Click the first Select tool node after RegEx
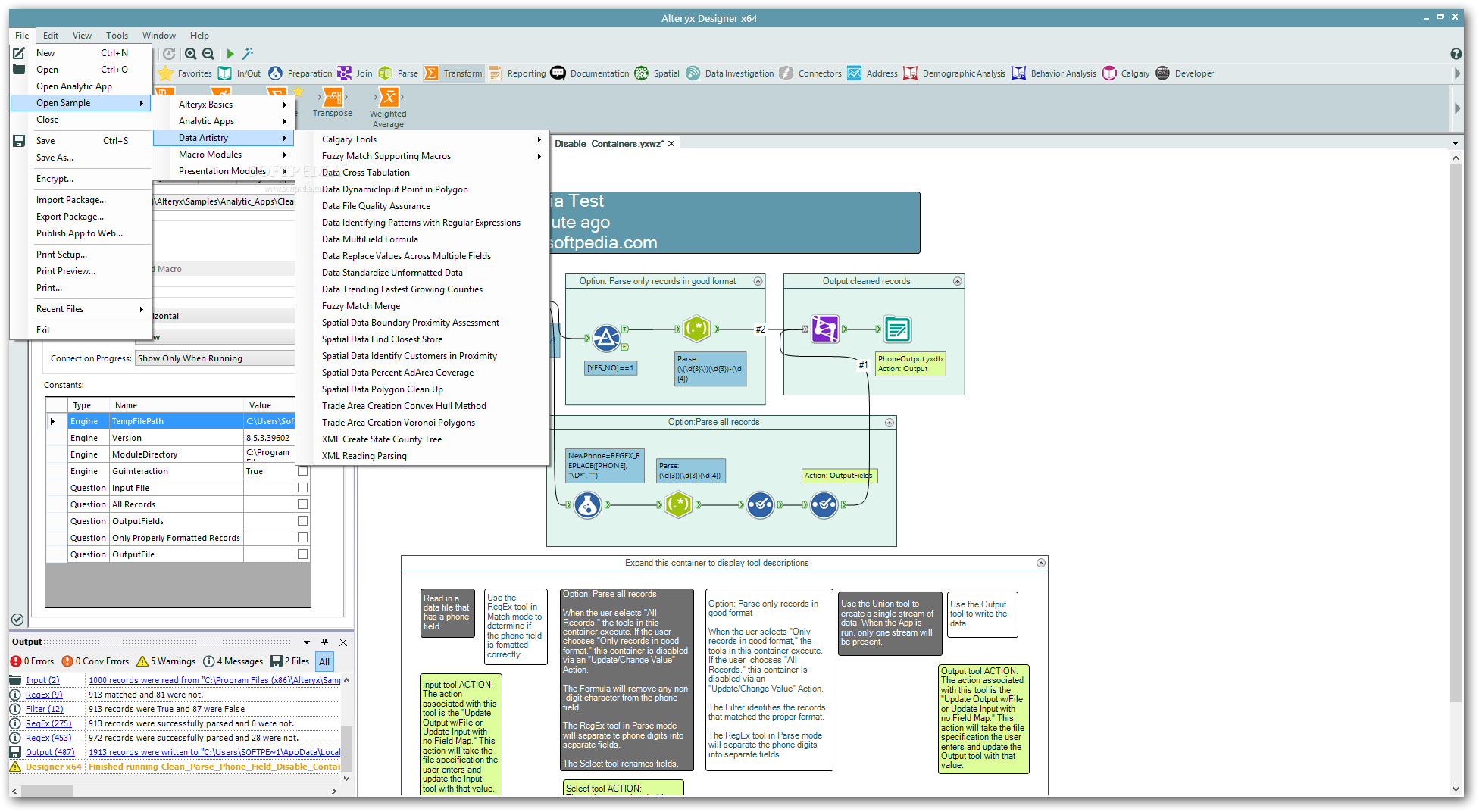Image resolution: width=1479 pixels, height=812 pixels. click(x=760, y=504)
